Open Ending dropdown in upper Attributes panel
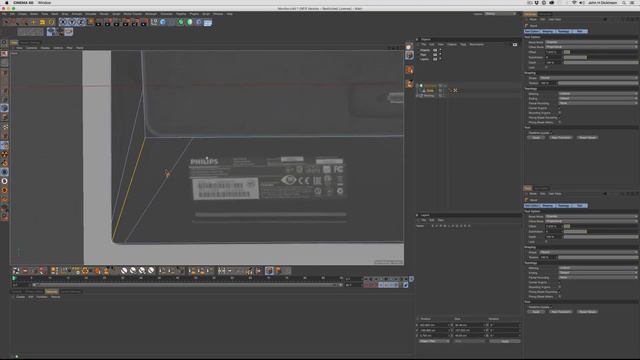 tap(598, 98)
